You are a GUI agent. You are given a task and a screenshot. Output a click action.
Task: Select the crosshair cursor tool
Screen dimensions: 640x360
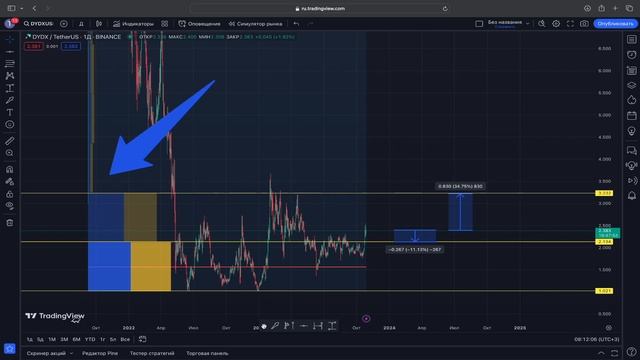tap(10, 39)
